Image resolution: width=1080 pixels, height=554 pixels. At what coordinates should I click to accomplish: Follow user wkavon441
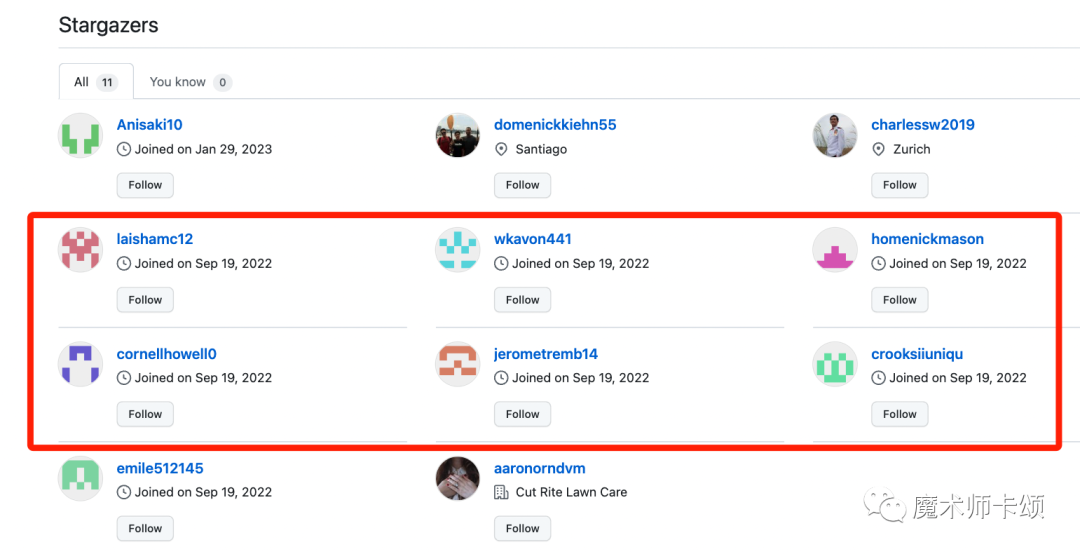coord(522,300)
